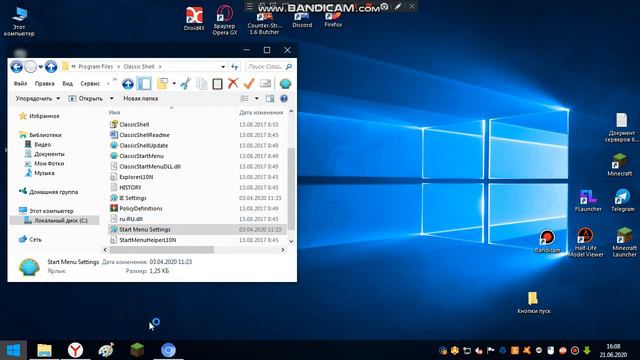Open the Сервис menu

coord(90,84)
